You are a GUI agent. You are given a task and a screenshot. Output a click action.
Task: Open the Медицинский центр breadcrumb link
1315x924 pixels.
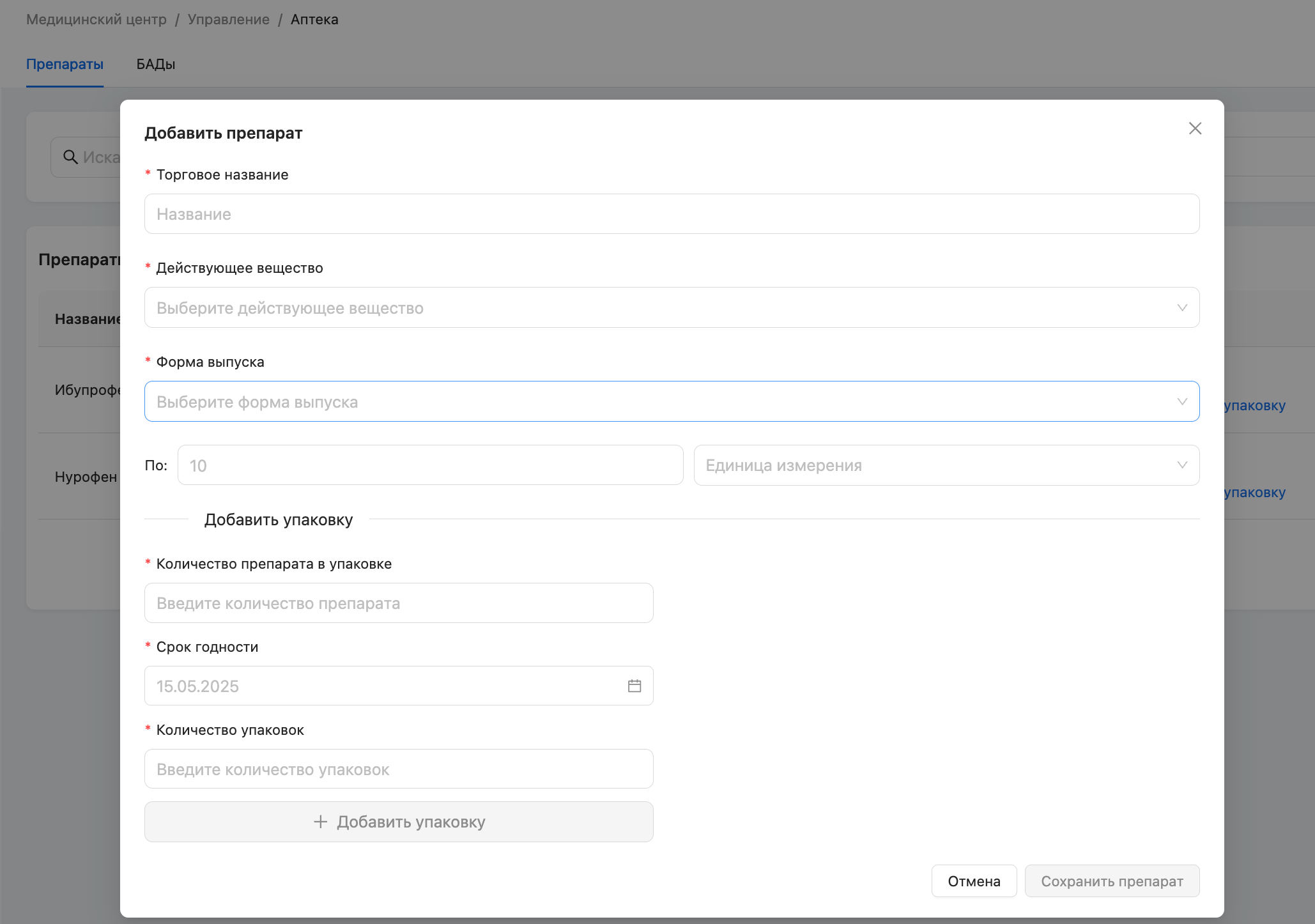(x=96, y=20)
